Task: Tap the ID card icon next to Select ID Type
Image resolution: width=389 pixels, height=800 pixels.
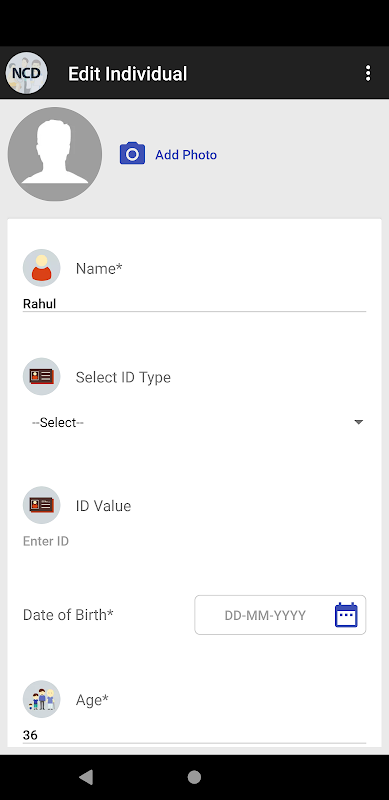Action: [x=41, y=377]
